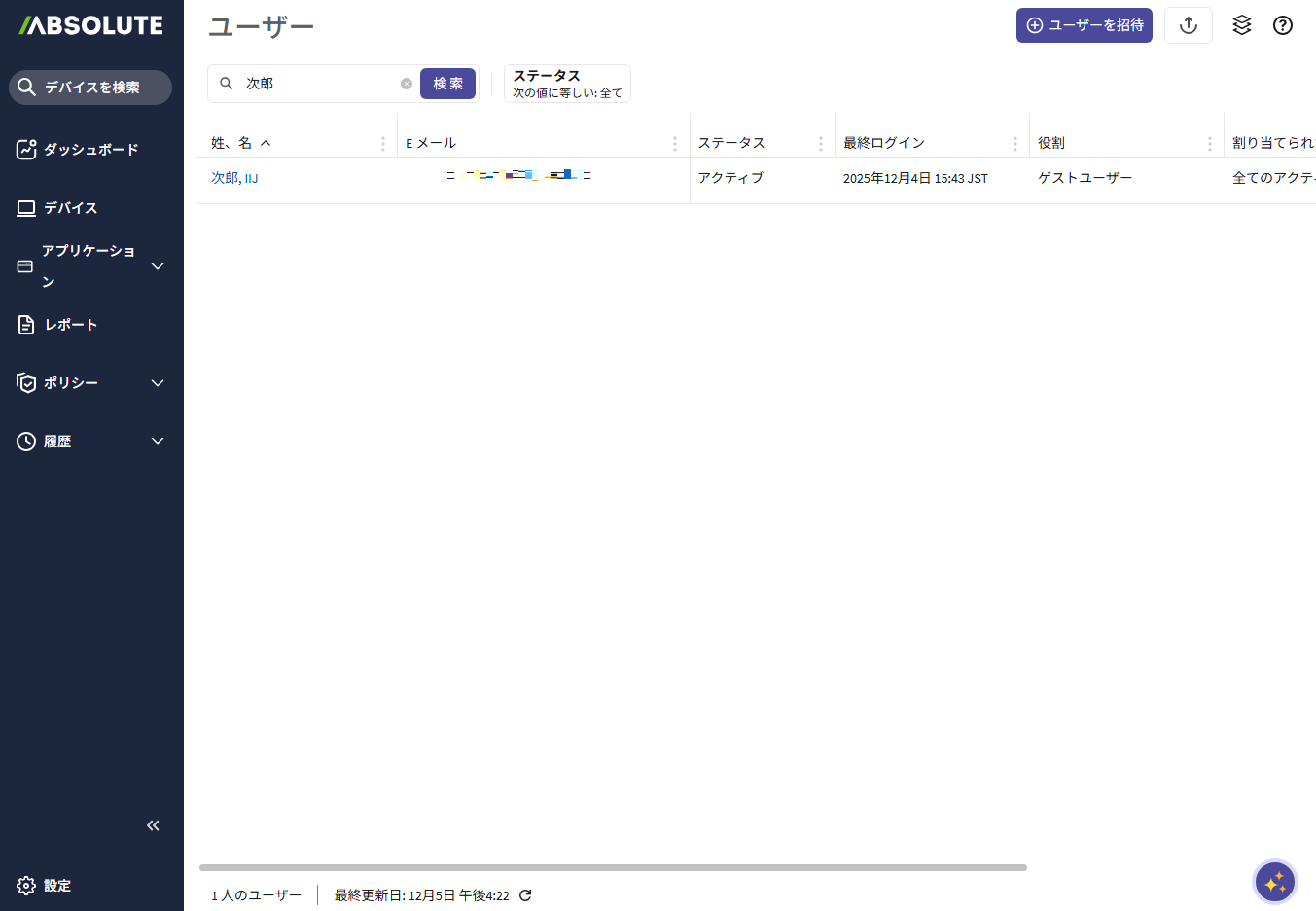
Task: Open the help question mark icon
Action: [1282, 25]
